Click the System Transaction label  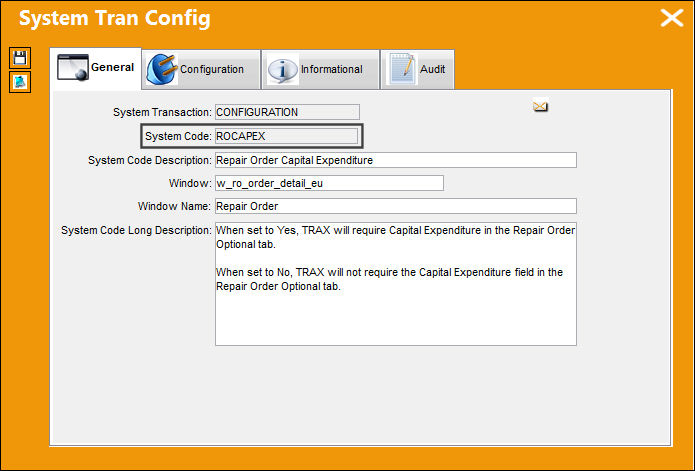(162, 112)
